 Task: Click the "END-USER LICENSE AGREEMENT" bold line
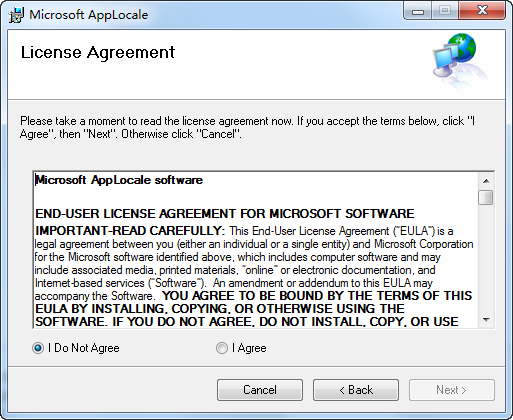coord(225,214)
